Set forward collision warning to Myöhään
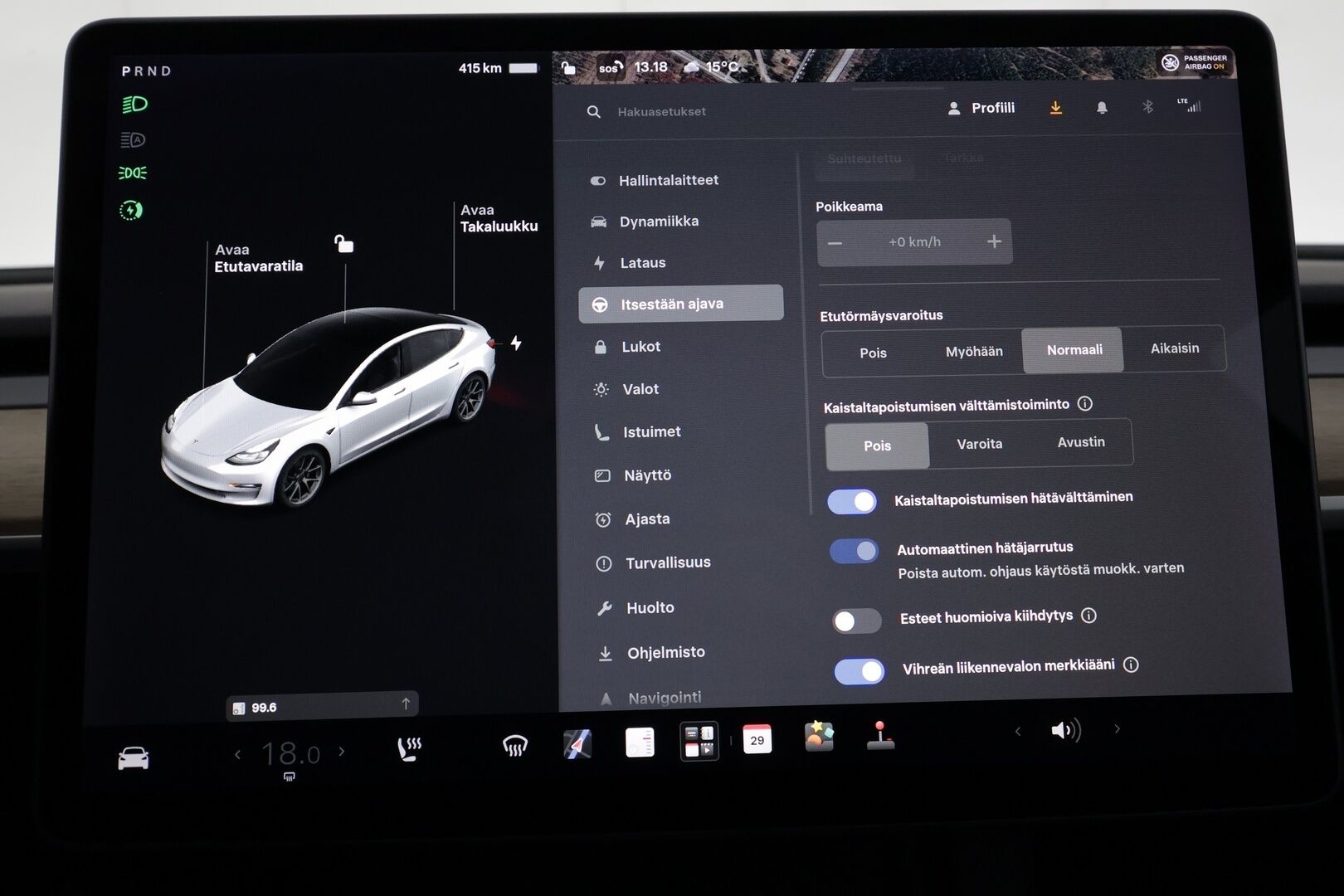This screenshot has width=1344, height=896. pyautogui.click(x=974, y=351)
